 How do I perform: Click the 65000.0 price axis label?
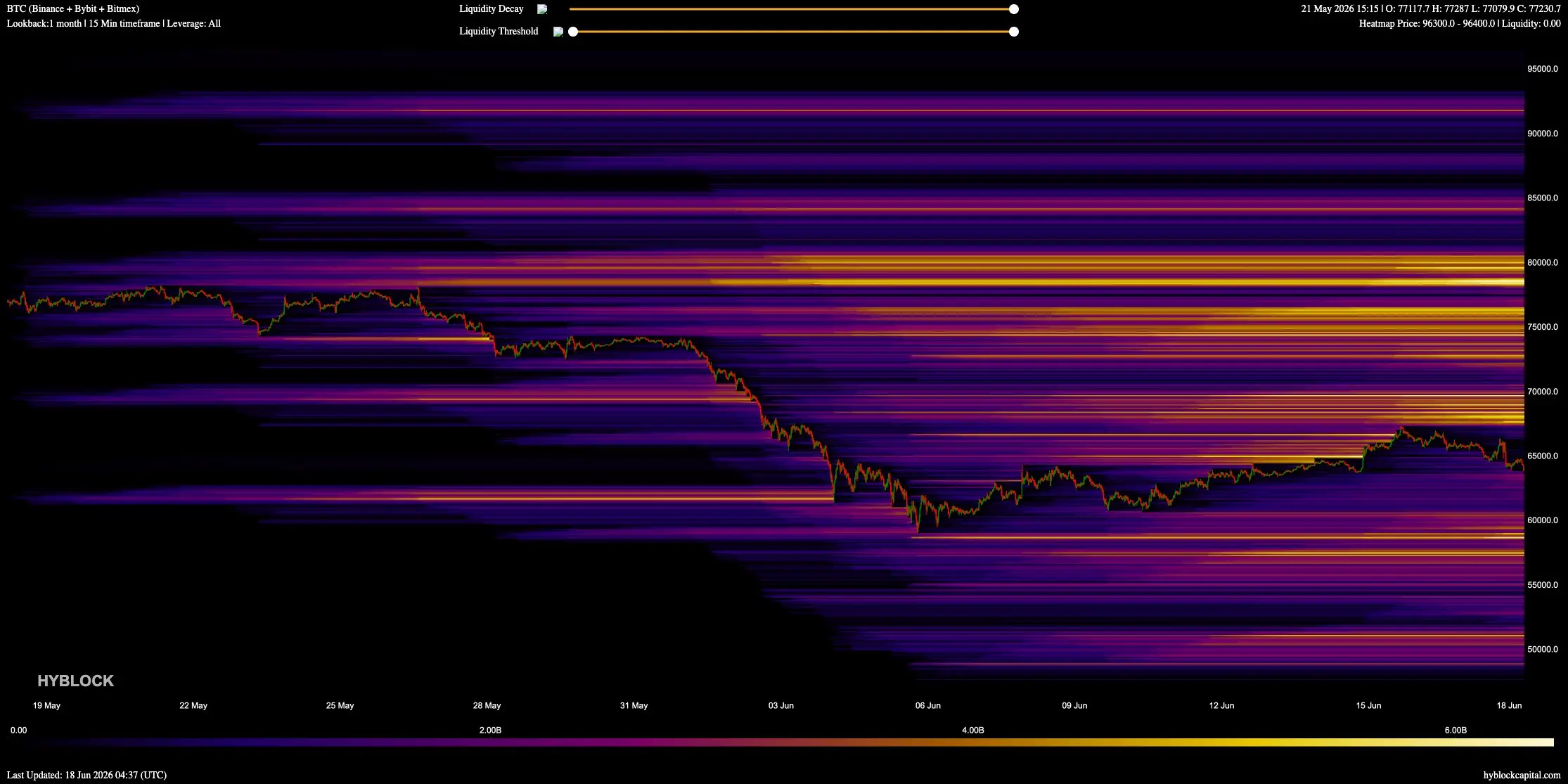coord(1542,456)
